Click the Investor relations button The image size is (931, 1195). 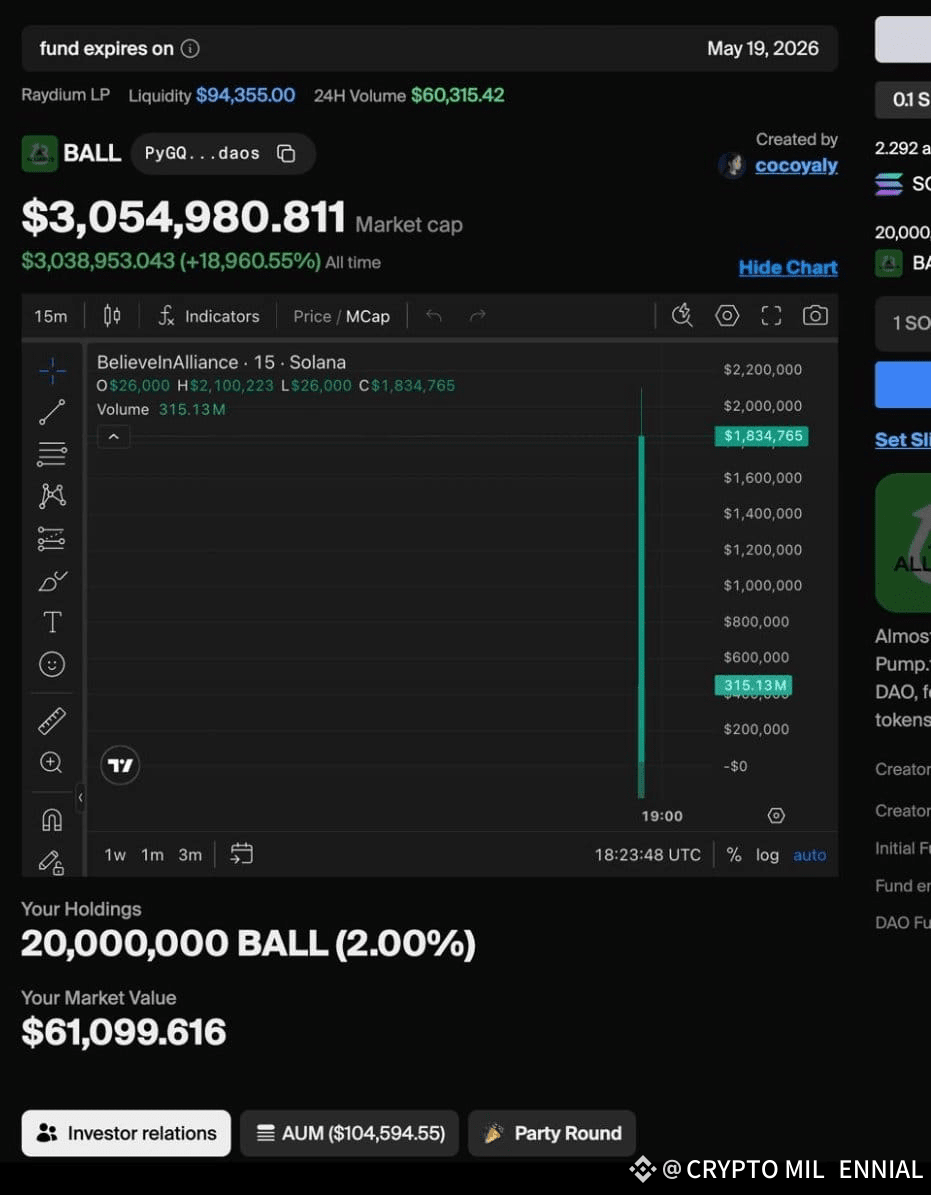[x=126, y=1133]
